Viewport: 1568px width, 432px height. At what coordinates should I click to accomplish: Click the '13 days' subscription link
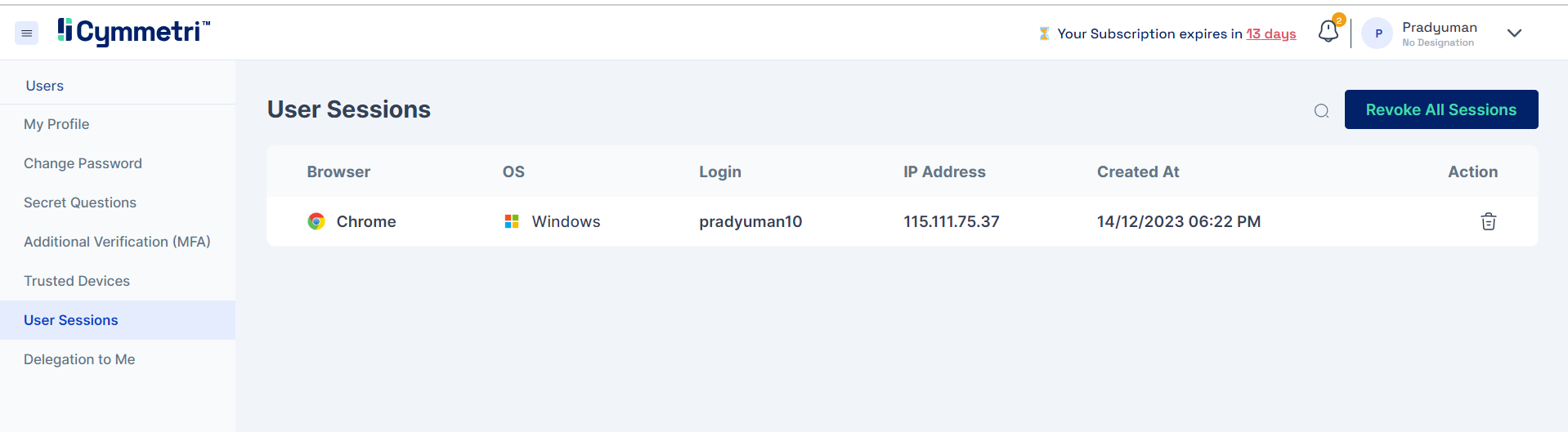pyautogui.click(x=1270, y=33)
